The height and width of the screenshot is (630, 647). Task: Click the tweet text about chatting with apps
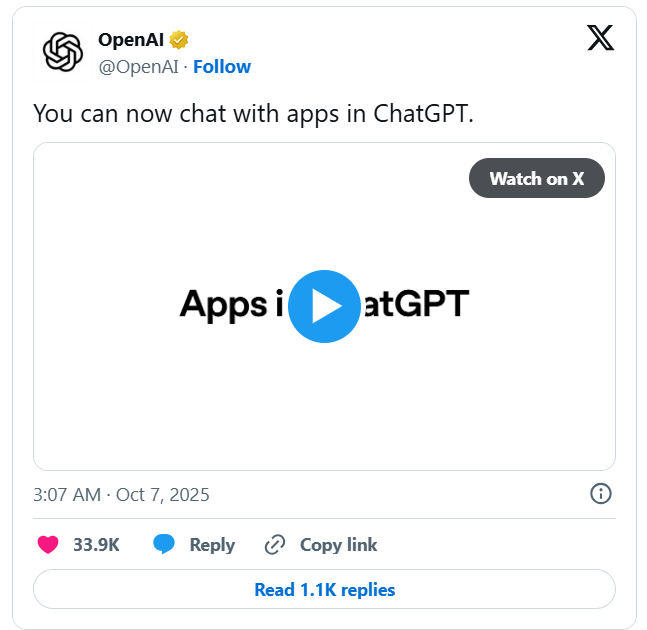253,112
